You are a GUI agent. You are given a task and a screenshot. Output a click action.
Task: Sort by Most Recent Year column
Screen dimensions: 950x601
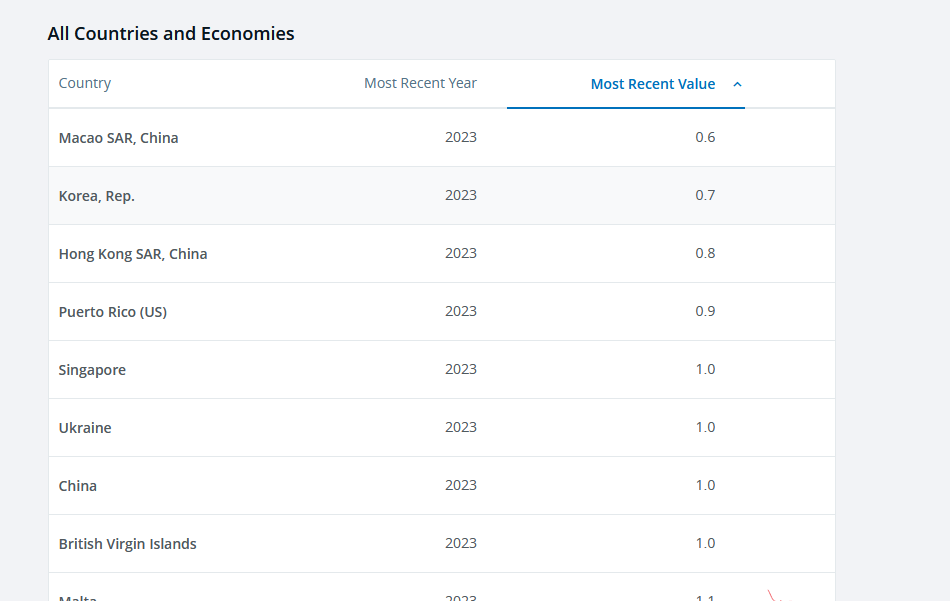point(420,84)
